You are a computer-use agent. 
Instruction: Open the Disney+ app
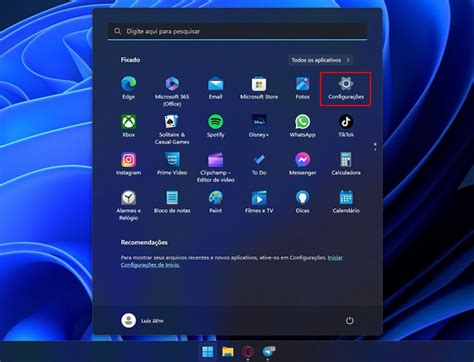pos(259,126)
